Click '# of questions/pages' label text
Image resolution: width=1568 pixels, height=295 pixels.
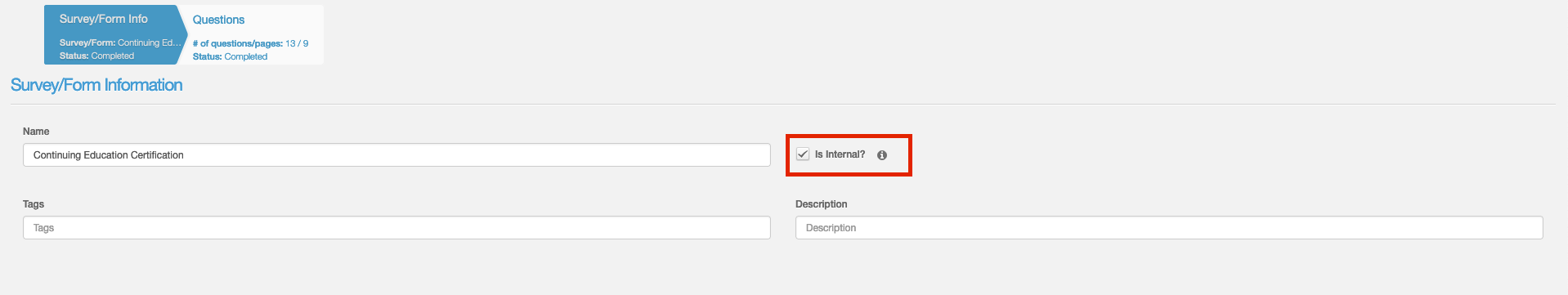tap(238, 43)
